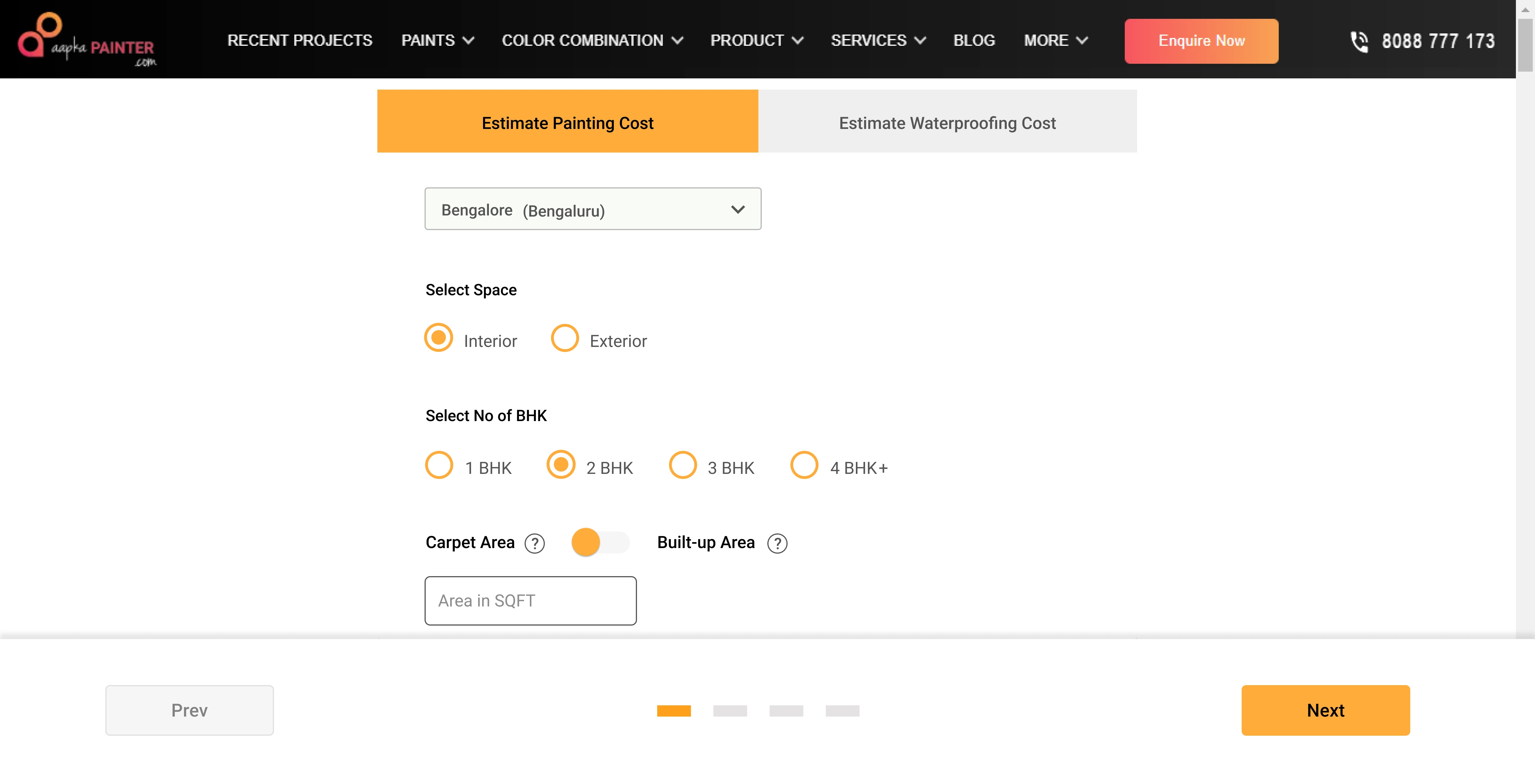Open Carpet Area help question mark
The width and height of the screenshot is (1535, 784).
534,543
